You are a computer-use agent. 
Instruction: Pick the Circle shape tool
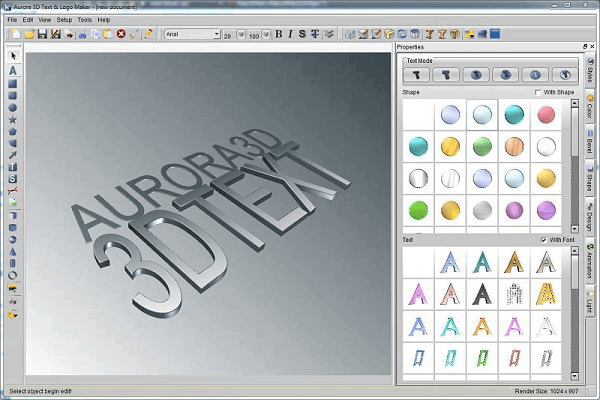(x=13, y=108)
